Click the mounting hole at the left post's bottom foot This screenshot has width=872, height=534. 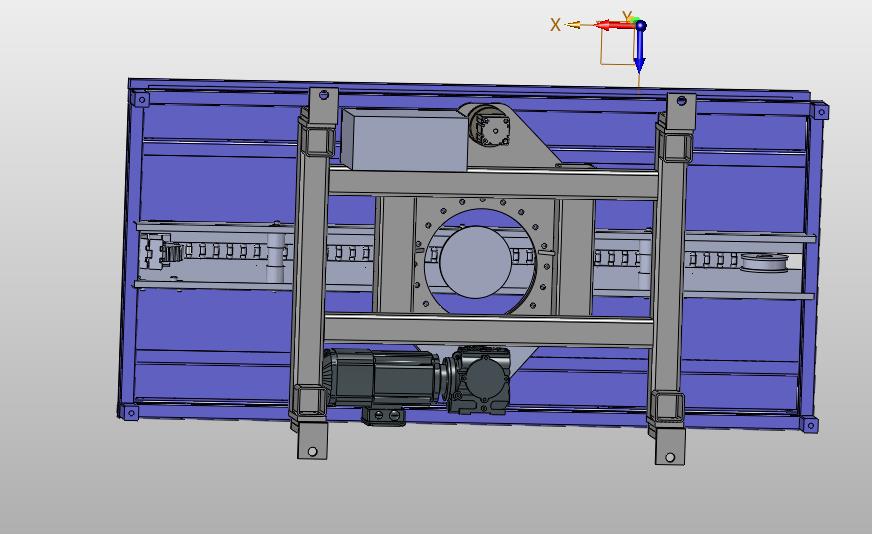point(312,451)
